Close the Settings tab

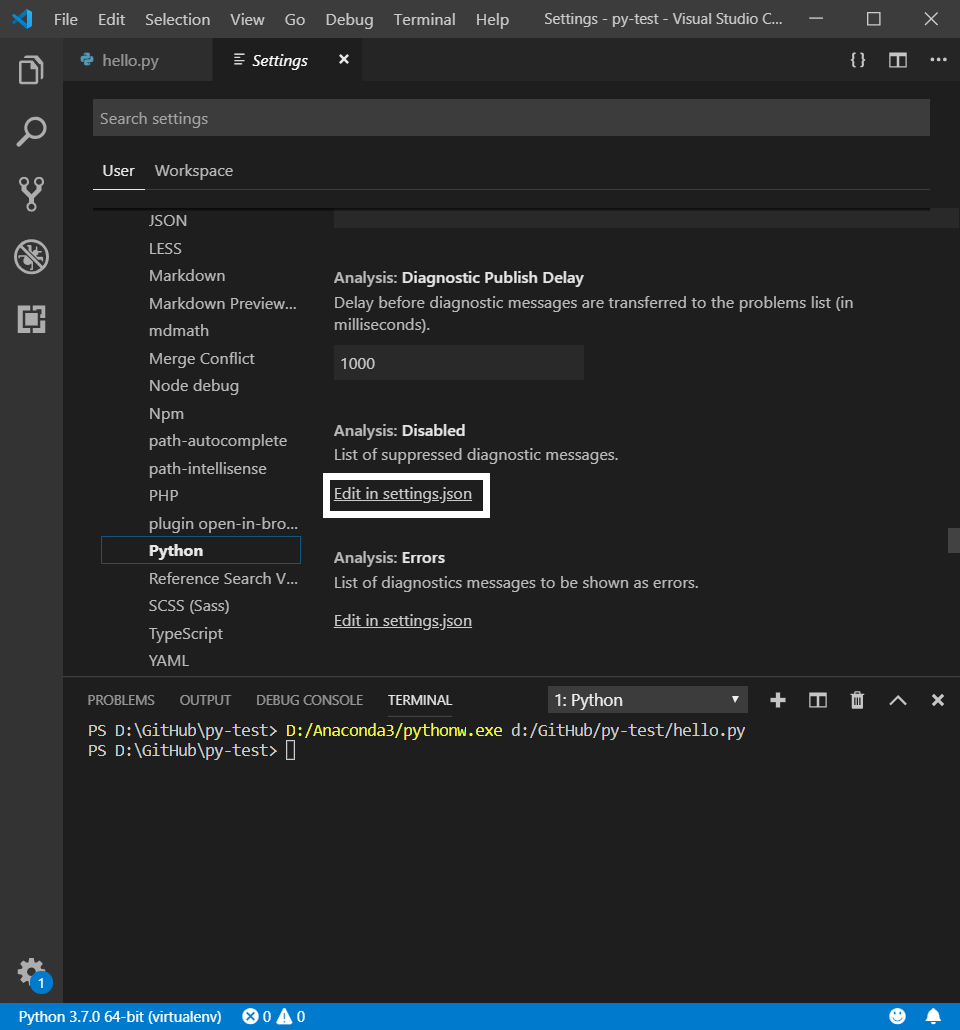tap(343, 60)
